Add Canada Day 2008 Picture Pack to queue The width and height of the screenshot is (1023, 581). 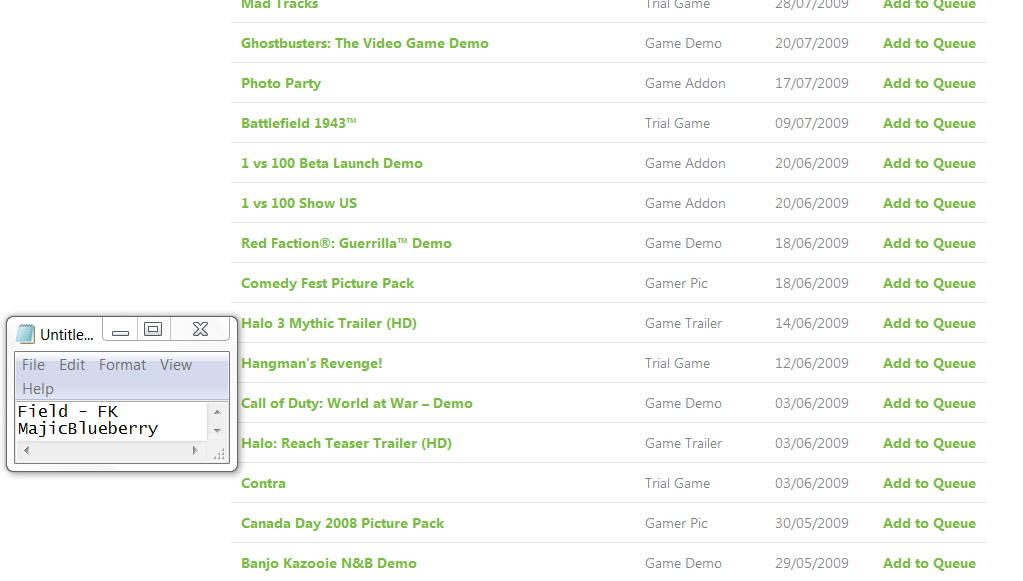pos(929,524)
